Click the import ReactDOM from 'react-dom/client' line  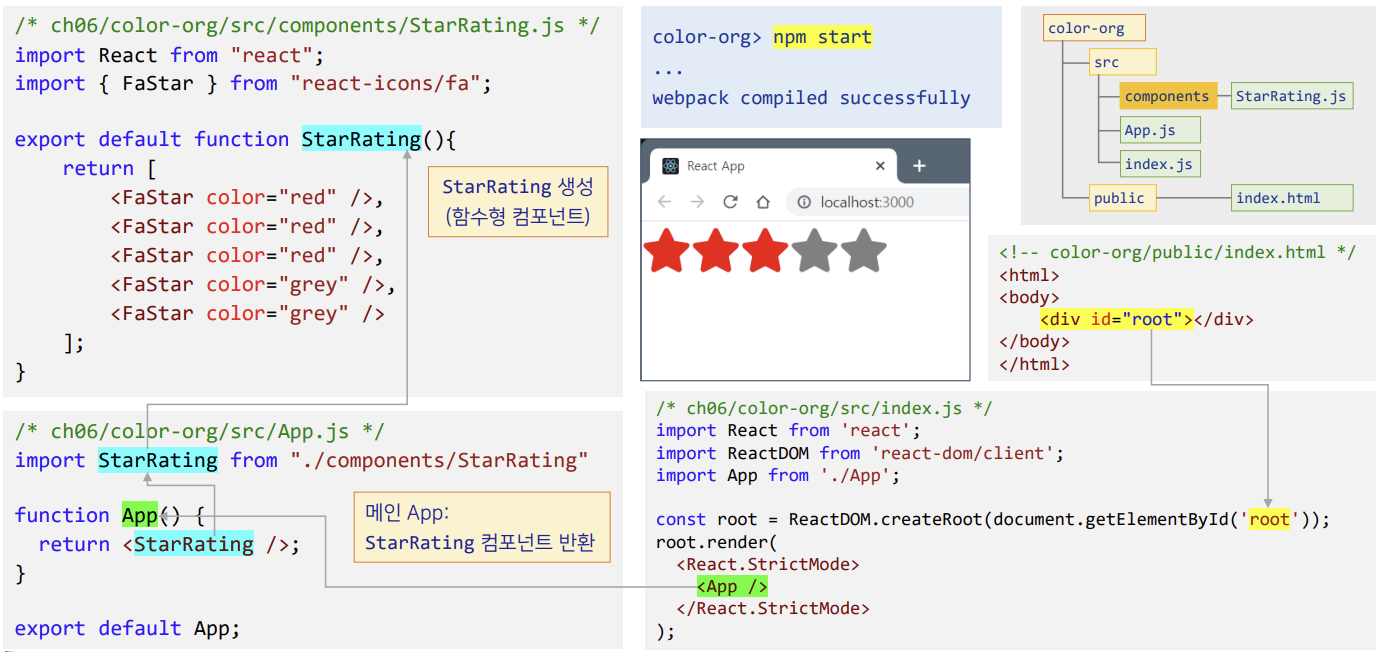tap(860, 453)
